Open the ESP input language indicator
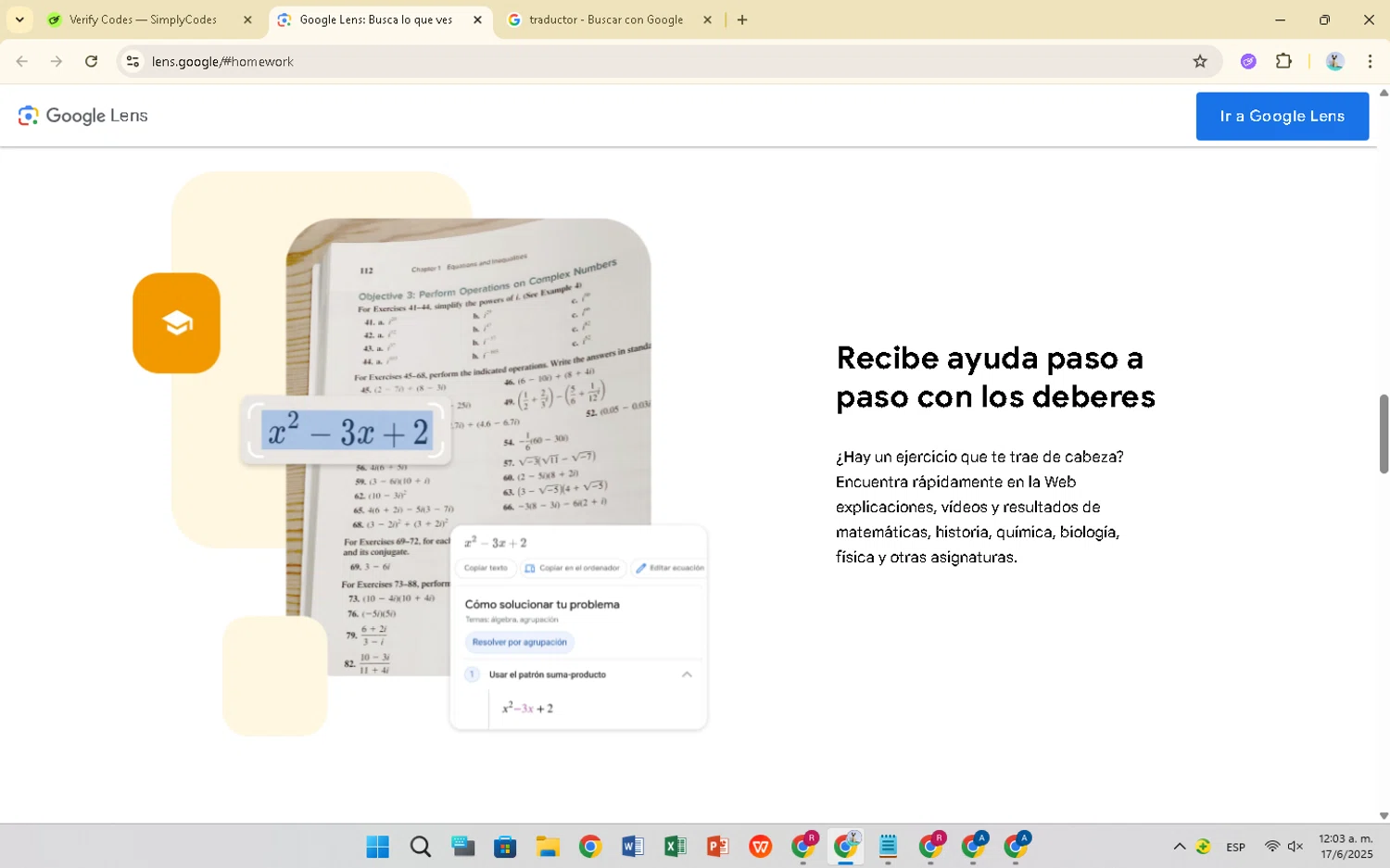1390x868 pixels. tap(1235, 847)
